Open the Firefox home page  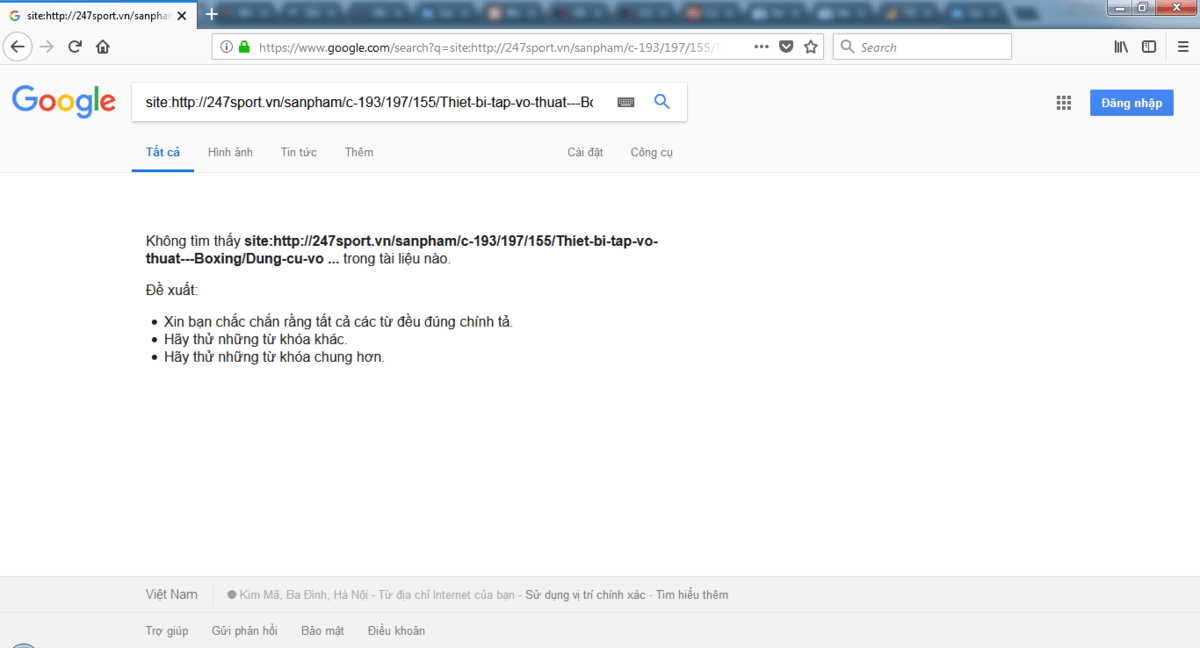pyautogui.click(x=103, y=47)
